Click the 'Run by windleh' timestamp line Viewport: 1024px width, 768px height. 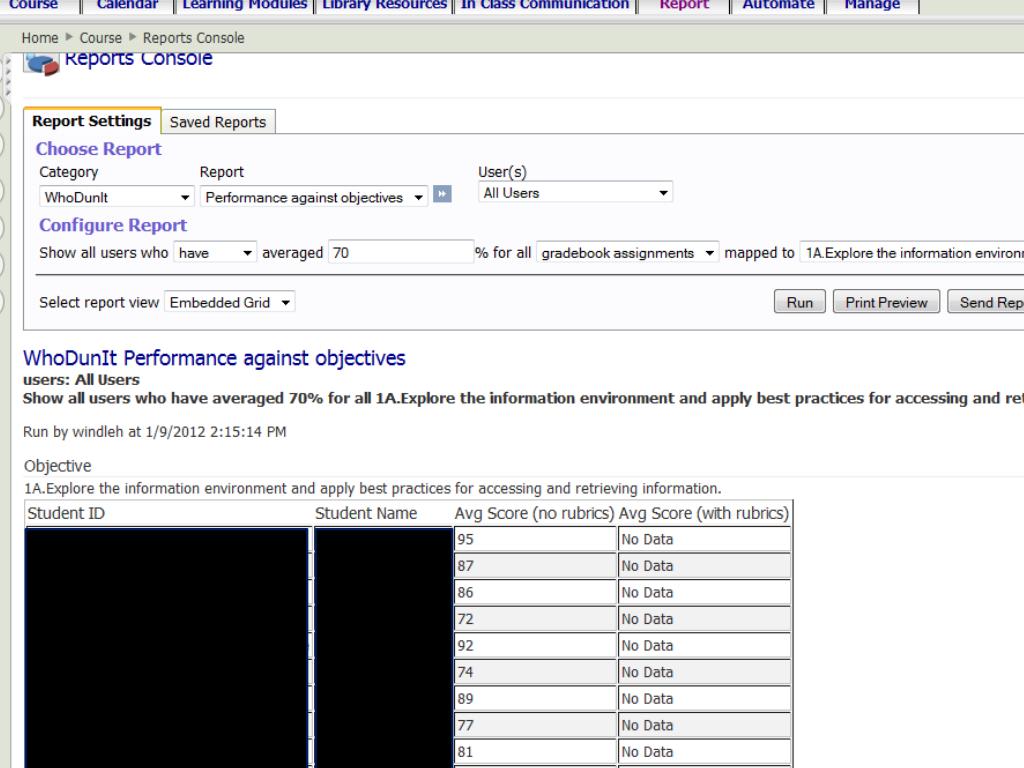pos(155,432)
